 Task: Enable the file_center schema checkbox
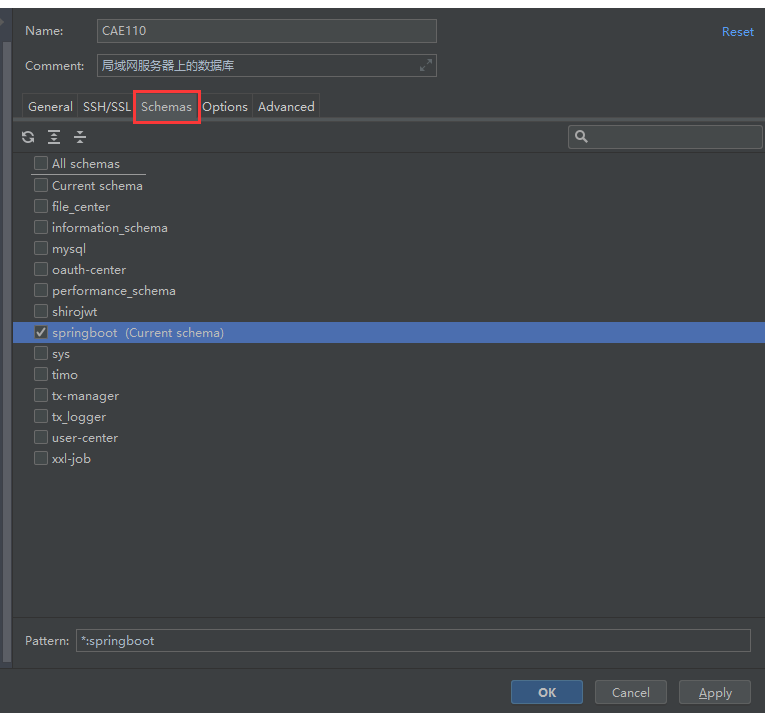(x=41, y=206)
